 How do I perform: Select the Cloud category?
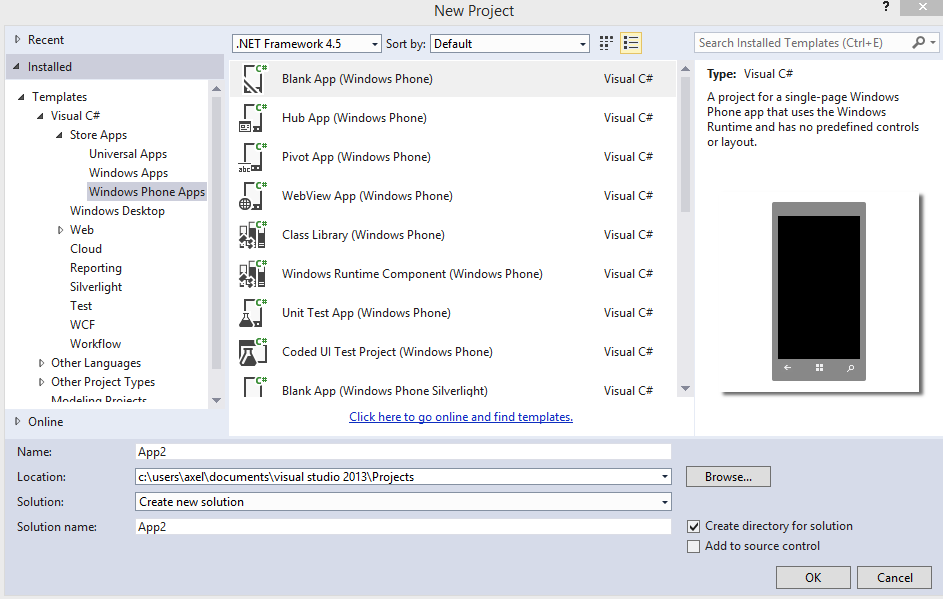pyautogui.click(x=86, y=249)
